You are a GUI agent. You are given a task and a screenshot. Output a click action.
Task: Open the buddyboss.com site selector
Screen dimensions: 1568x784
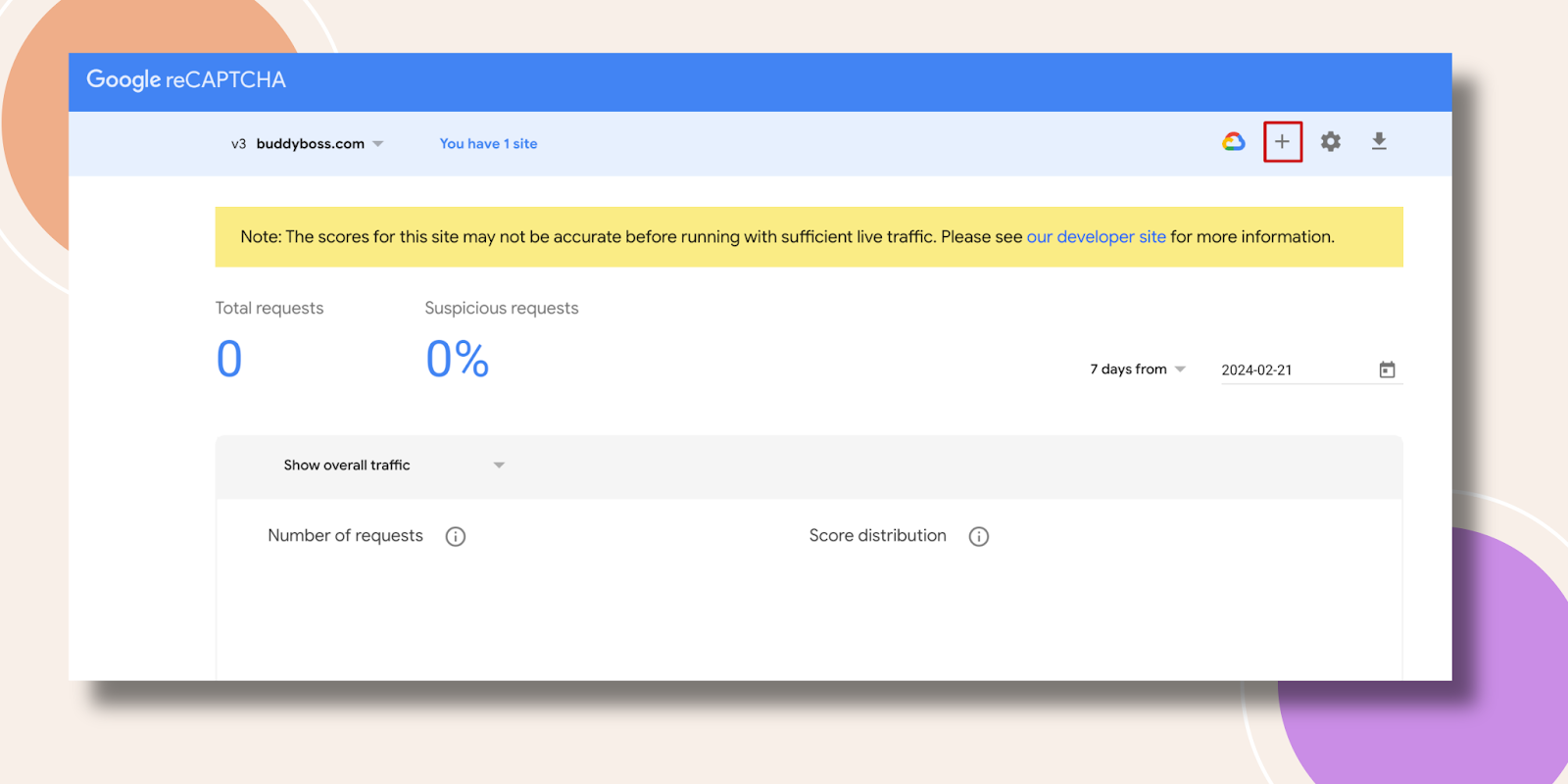(310, 144)
